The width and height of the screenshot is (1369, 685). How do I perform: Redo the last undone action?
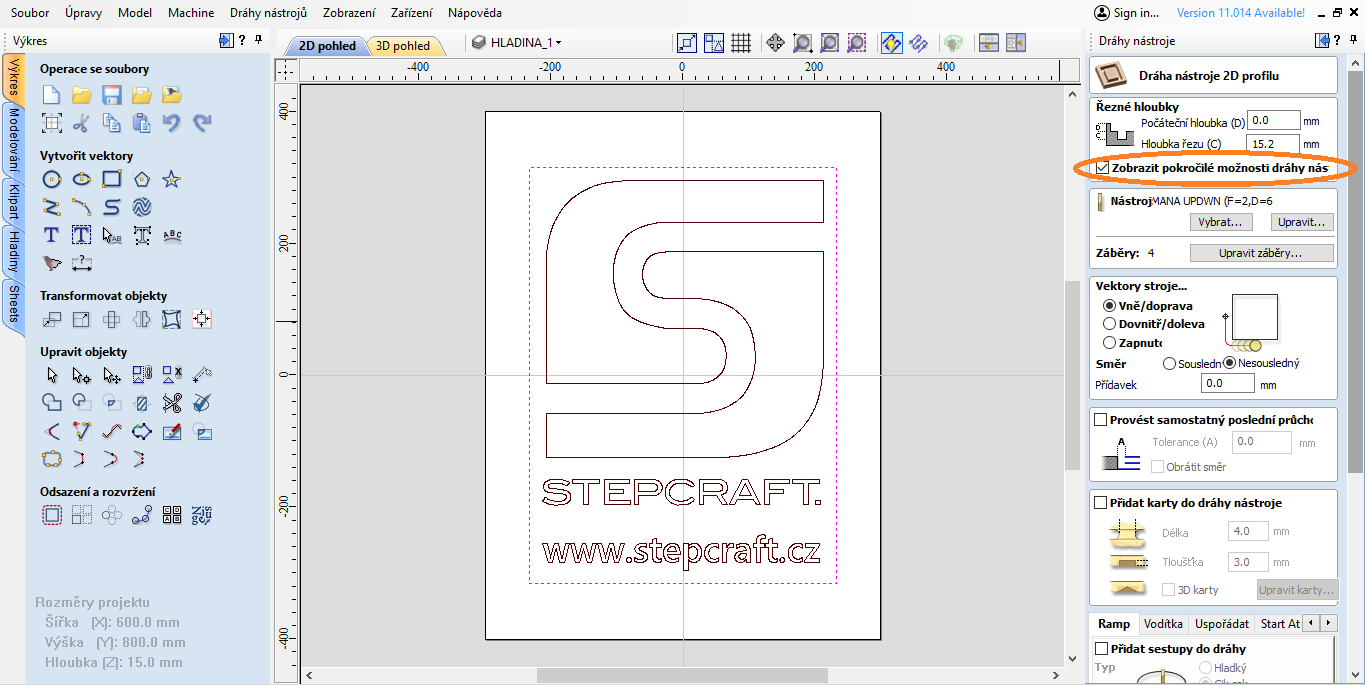[202, 123]
